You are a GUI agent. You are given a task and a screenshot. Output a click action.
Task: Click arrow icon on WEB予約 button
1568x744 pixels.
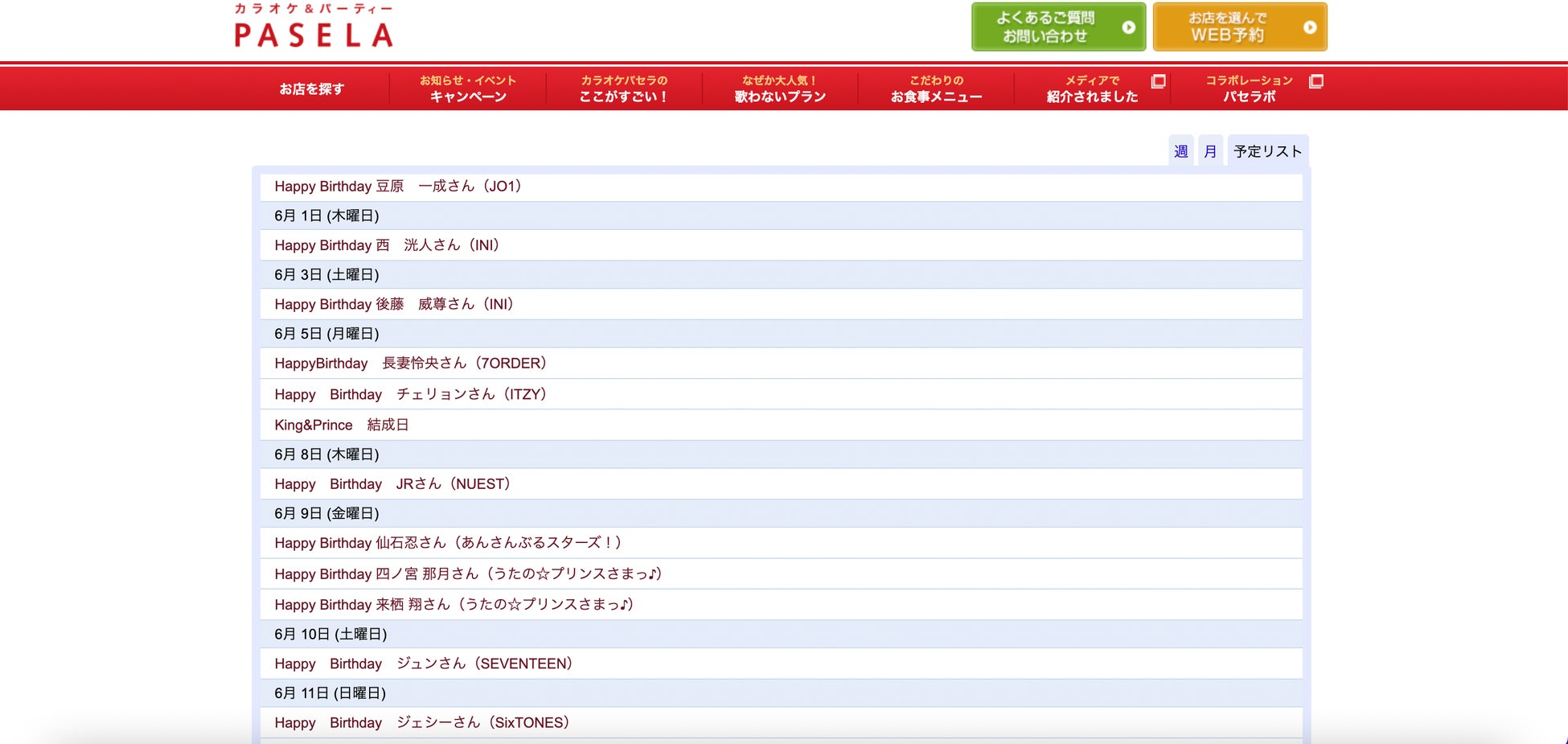click(x=1310, y=27)
